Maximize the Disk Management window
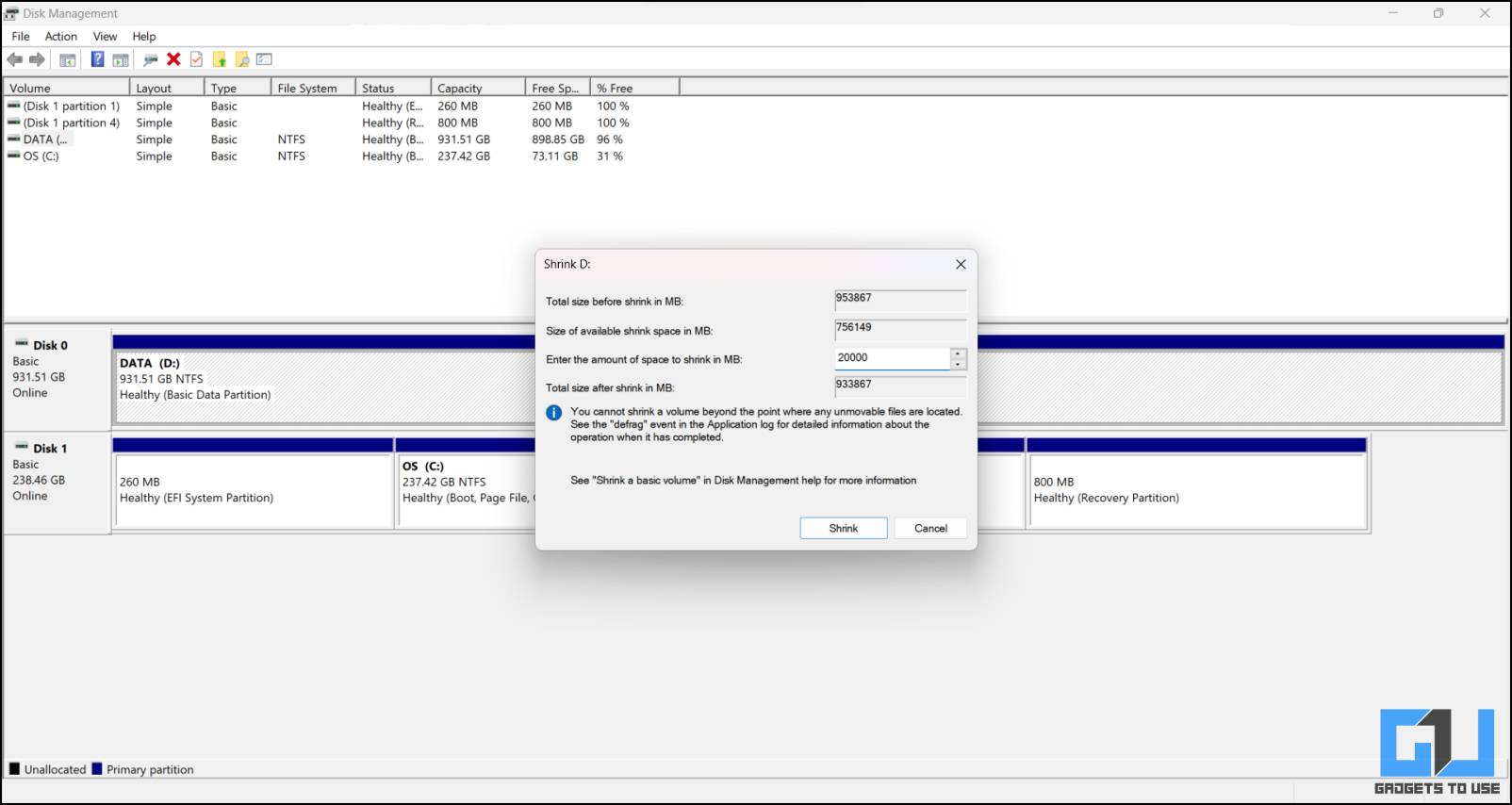This screenshot has width=1512, height=805. [1438, 13]
